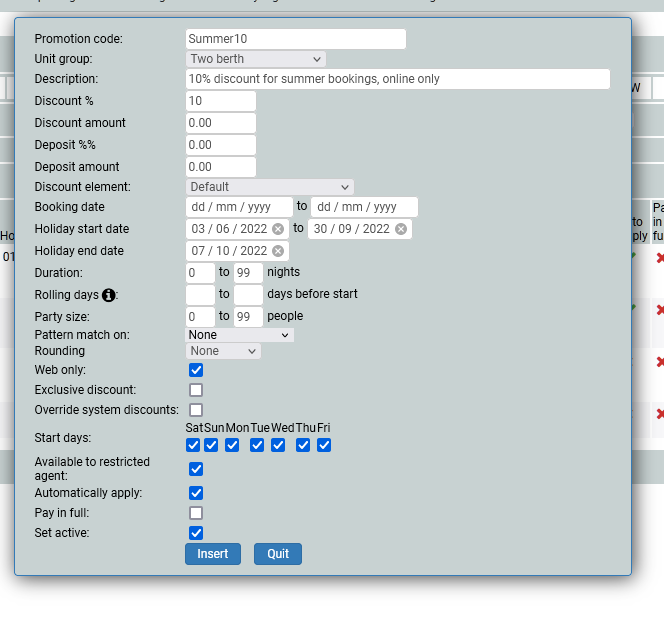Open the Rounding dropdown
The height and width of the screenshot is (628, 664).
[223, 351]
